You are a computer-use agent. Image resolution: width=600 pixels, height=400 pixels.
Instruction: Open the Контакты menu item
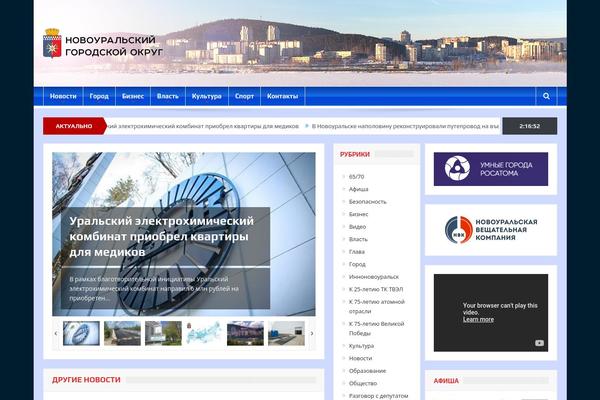(282, 96)
